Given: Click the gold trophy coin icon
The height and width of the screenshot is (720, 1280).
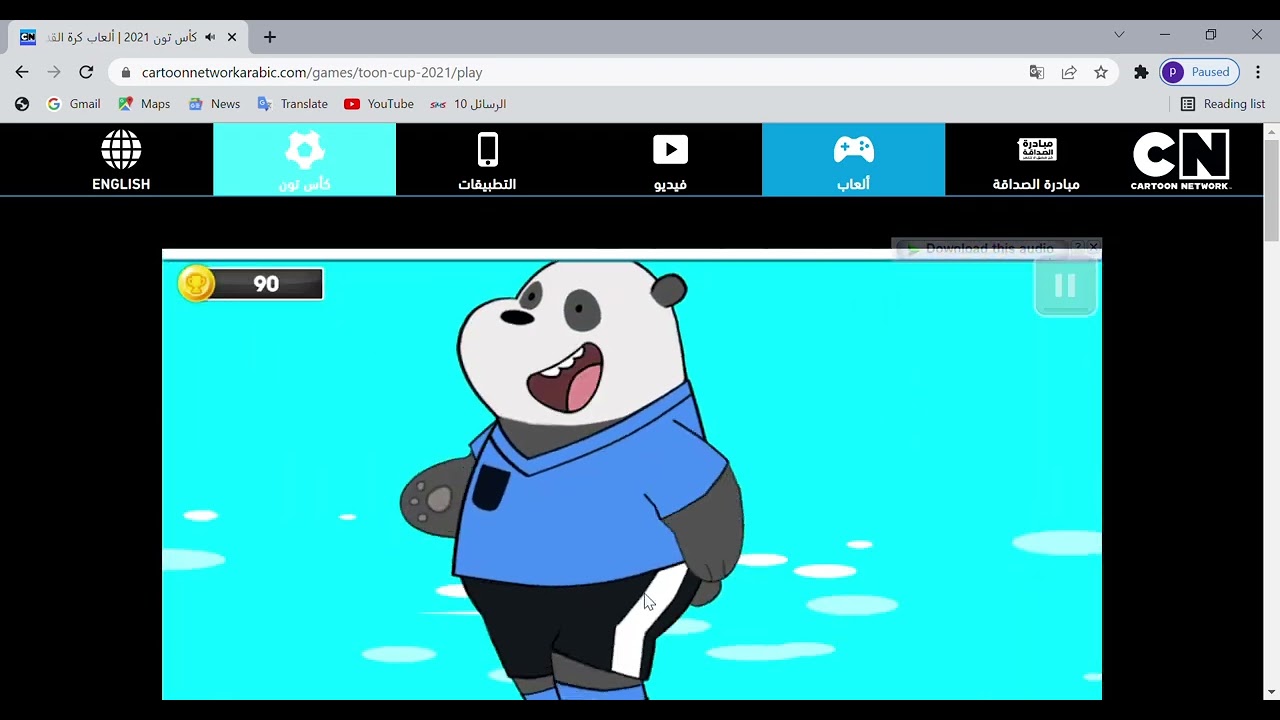Looking at the screenshot, I should point(196,284).
